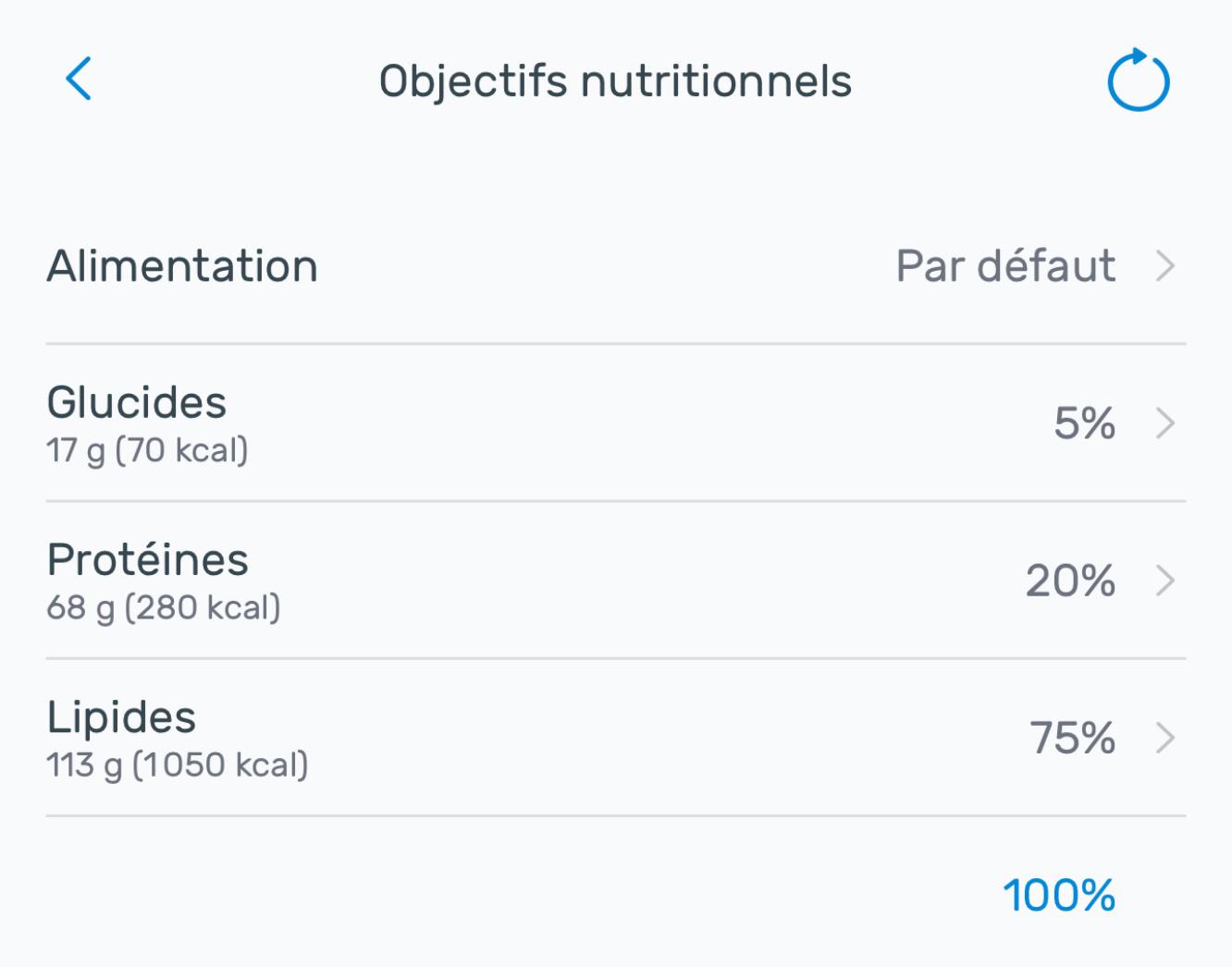Image resolution: width=1232 pixels, height=967 pixels.
Task: Click the 68 g (280 kcal) subtitle
Action: (x=164, y=608)
